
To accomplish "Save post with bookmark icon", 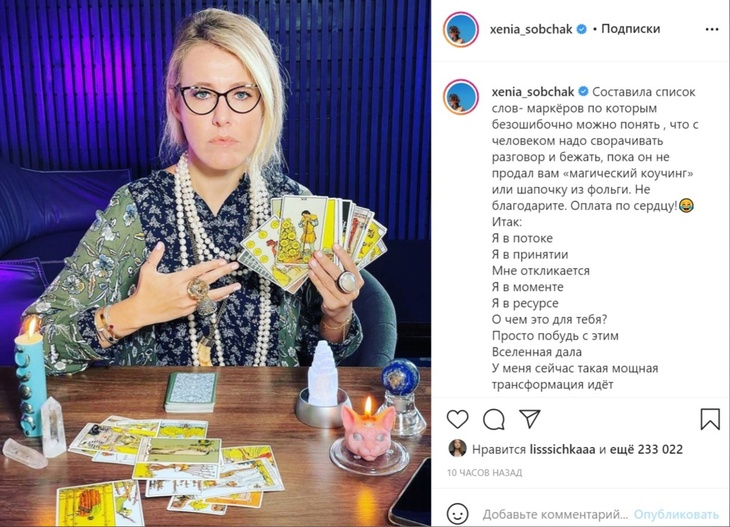I will point(710,419).
